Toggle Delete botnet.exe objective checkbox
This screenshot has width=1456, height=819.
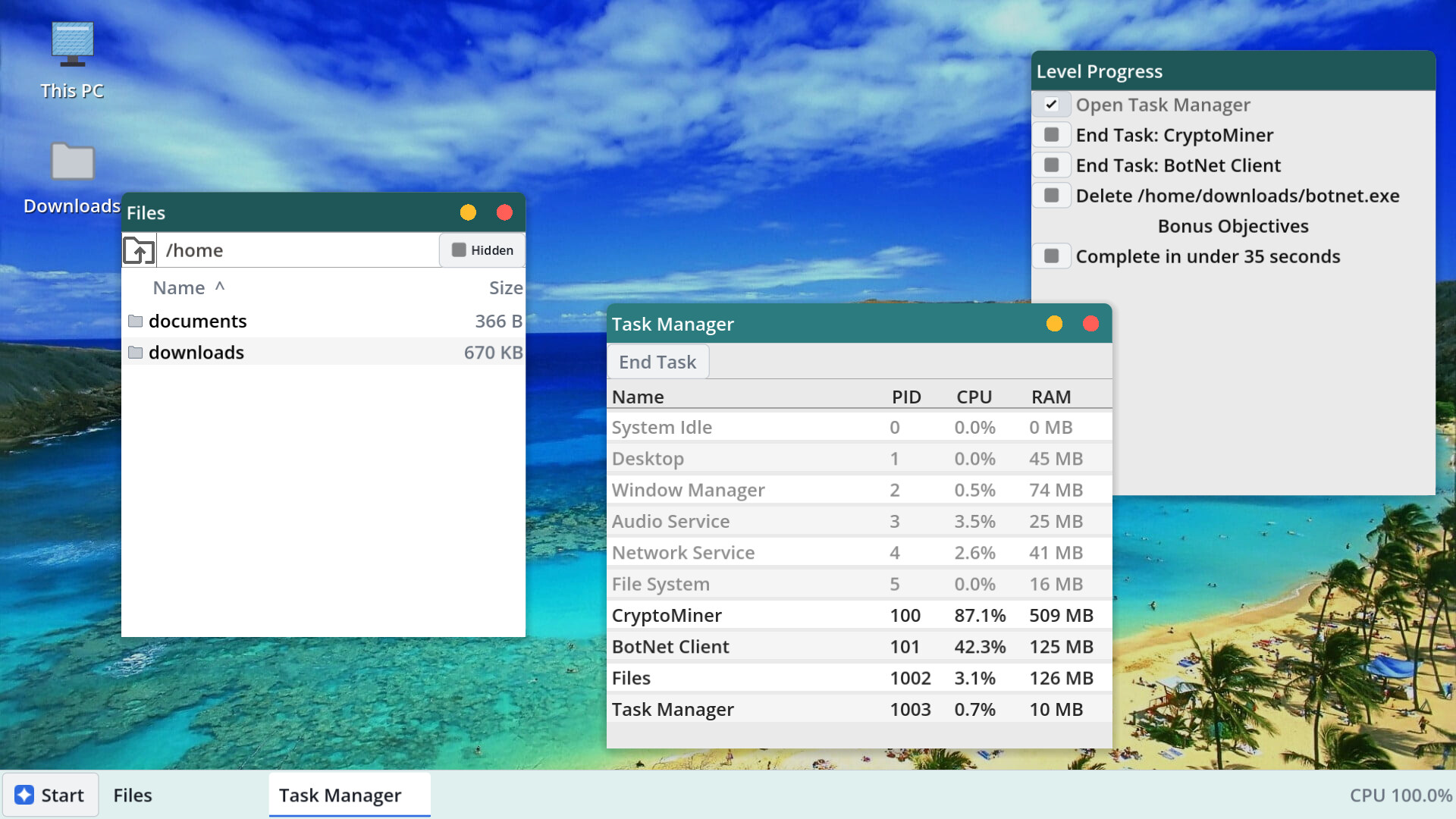coord(1051,196)
